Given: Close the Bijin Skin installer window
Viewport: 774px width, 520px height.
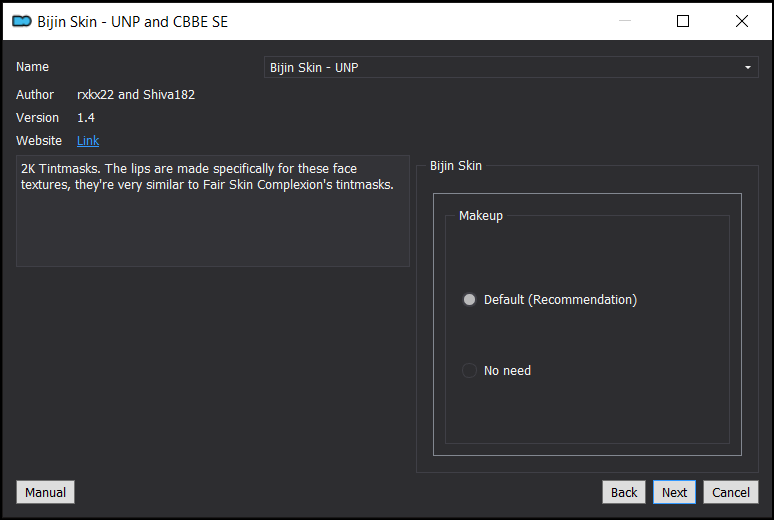Looking at the screenshot, I should 741,21.
